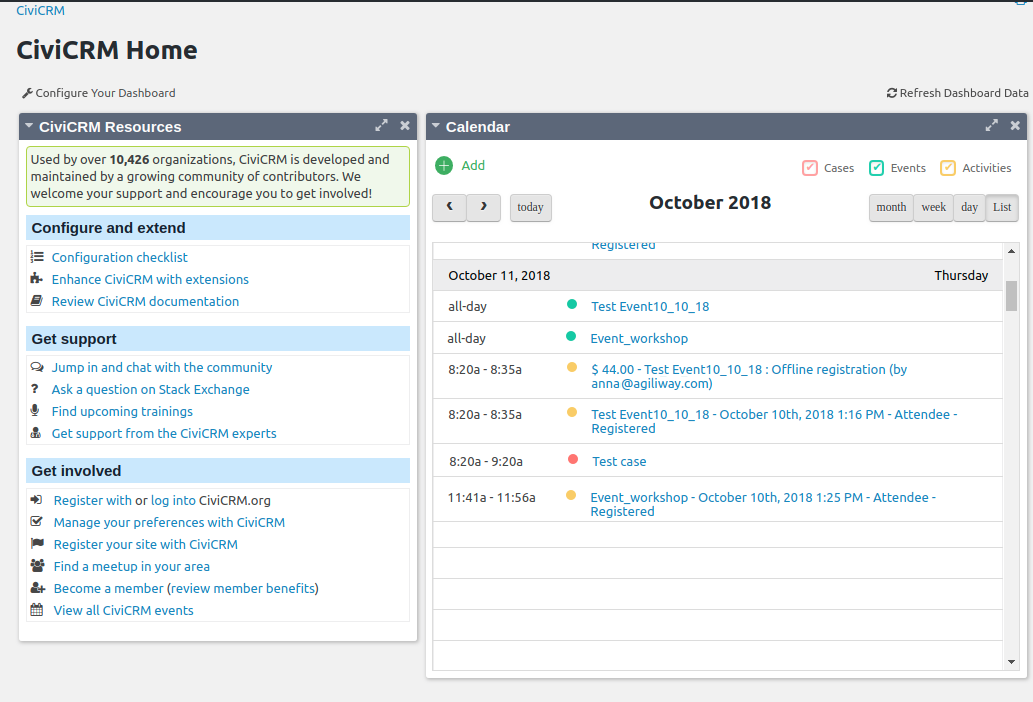Switch calendar to List view

pyautogui.click(x=1002, y=207)
